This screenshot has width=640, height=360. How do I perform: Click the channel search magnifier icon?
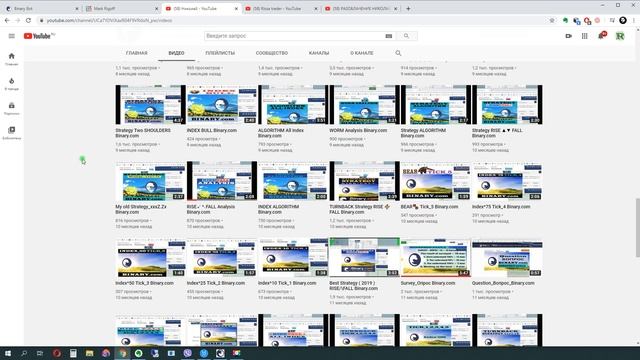[398, 53]
